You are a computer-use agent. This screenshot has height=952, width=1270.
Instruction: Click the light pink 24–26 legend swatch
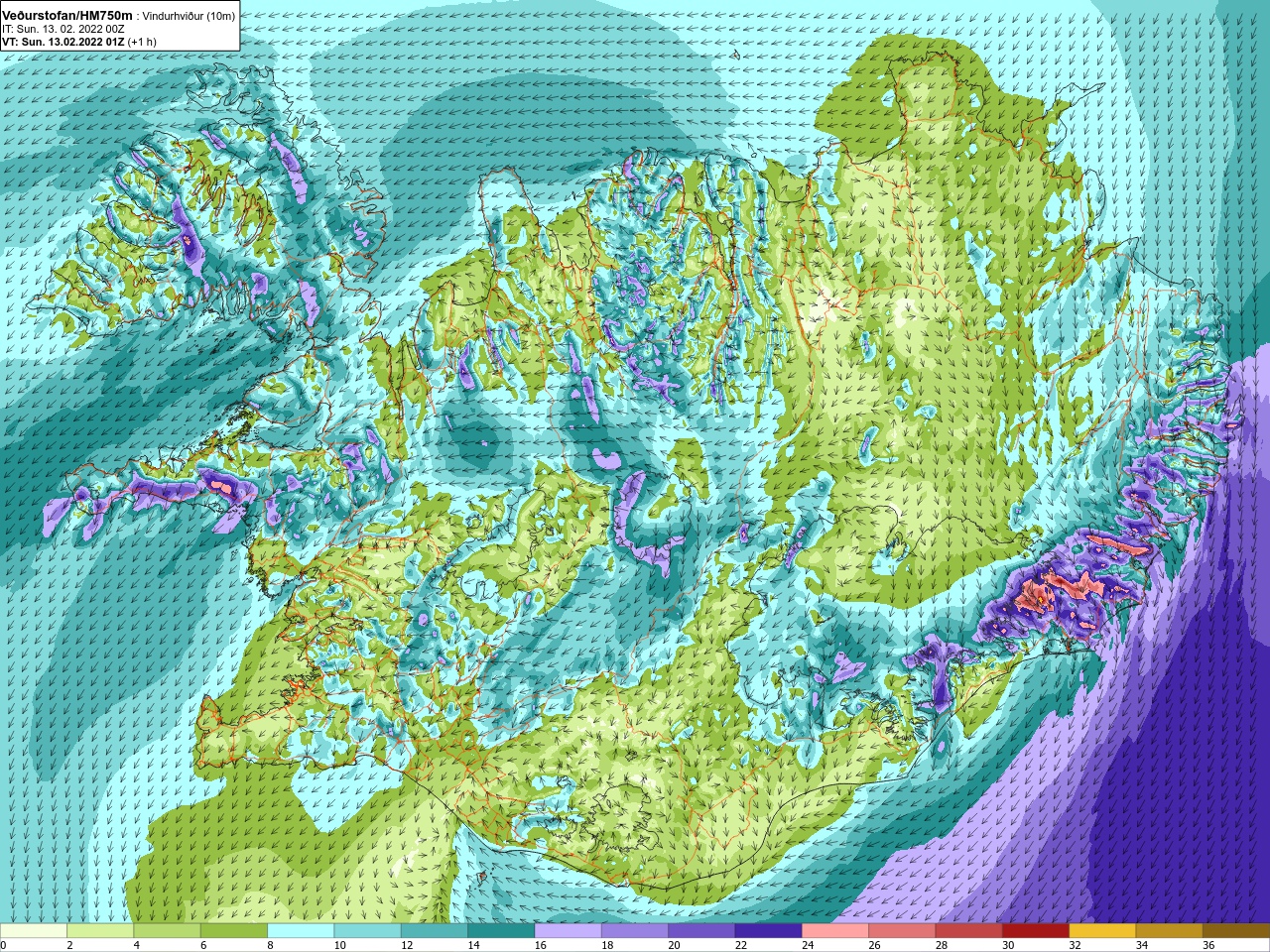pos(835,931)
